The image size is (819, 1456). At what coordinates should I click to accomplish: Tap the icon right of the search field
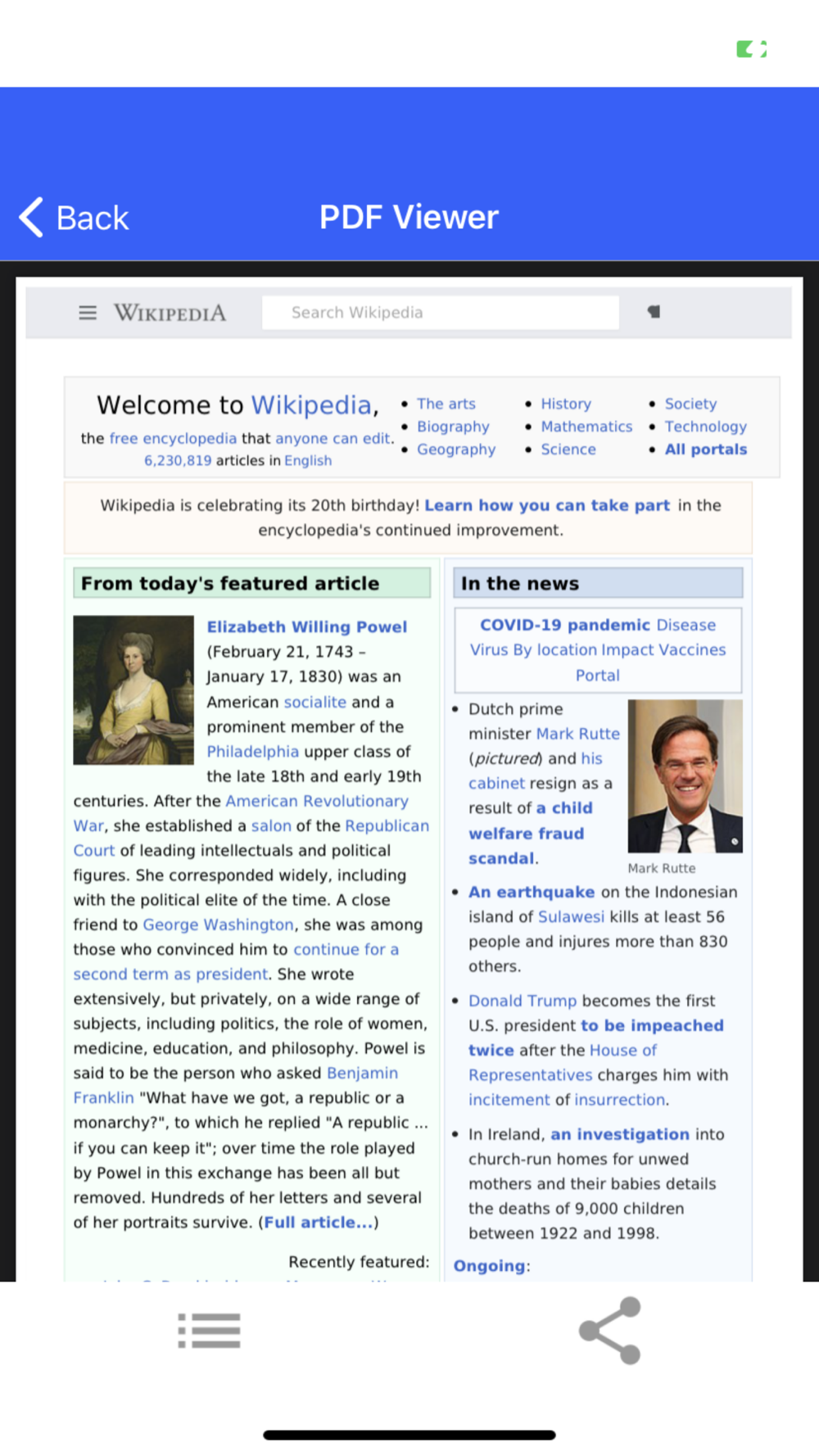(x=654, y=312)
